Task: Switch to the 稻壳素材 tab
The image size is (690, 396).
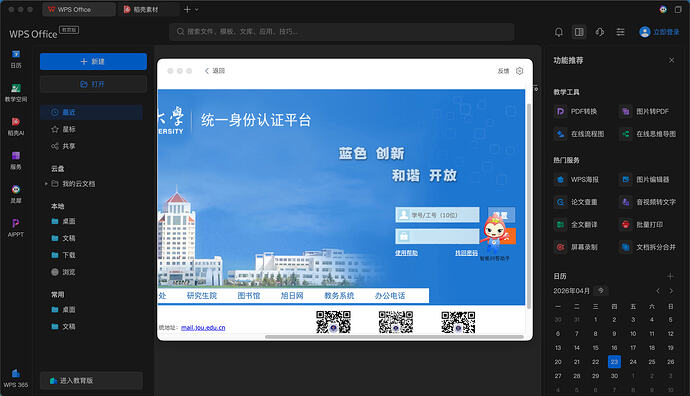Action: 149,9
